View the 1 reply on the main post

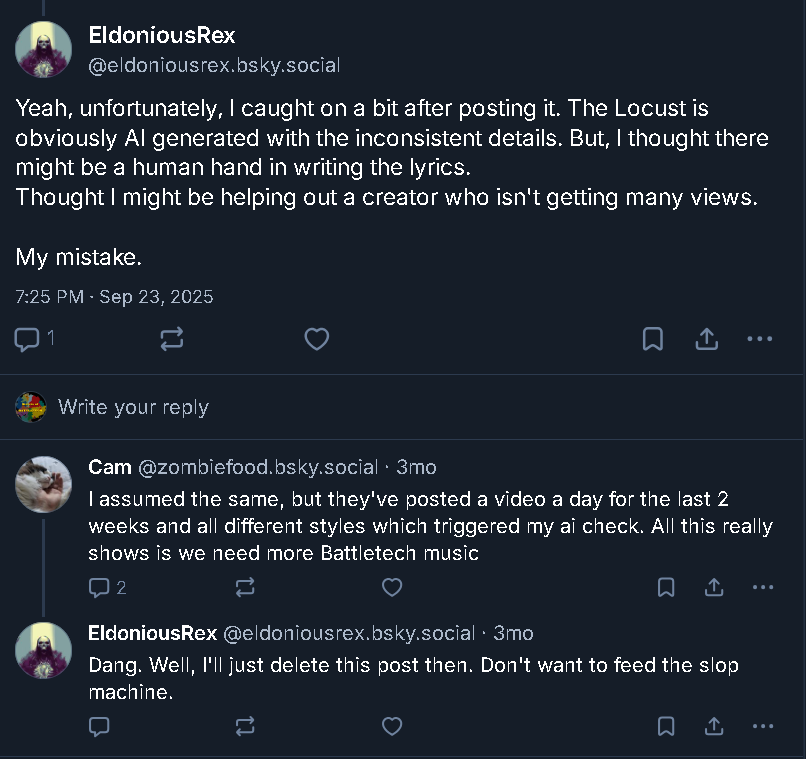pyautogui.click(x=33, y=339)
